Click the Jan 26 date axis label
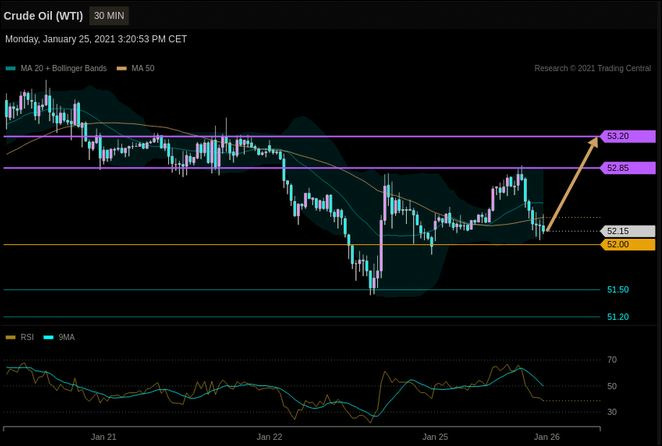The height and width of the screenshot is (446, 662). [547, 437]
